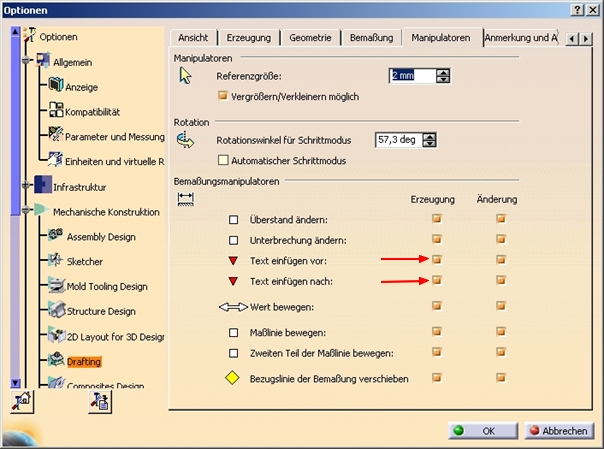The width and height of the screenshot is (604, 449).
Task: Toggle Wert bewegen Änderung checkbox
Action: 501,306
